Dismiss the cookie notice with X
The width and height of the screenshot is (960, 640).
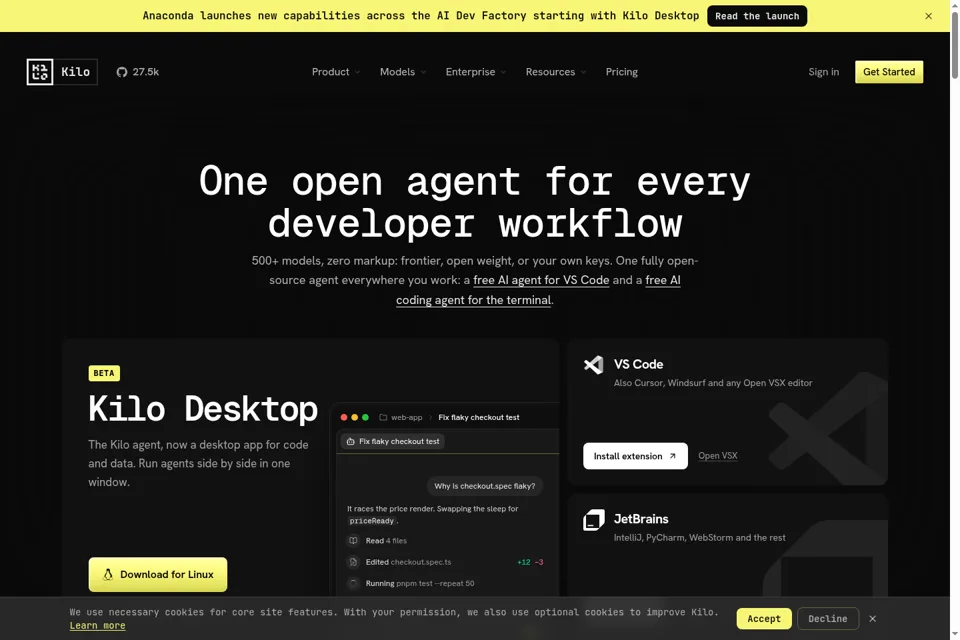[872, 619]
